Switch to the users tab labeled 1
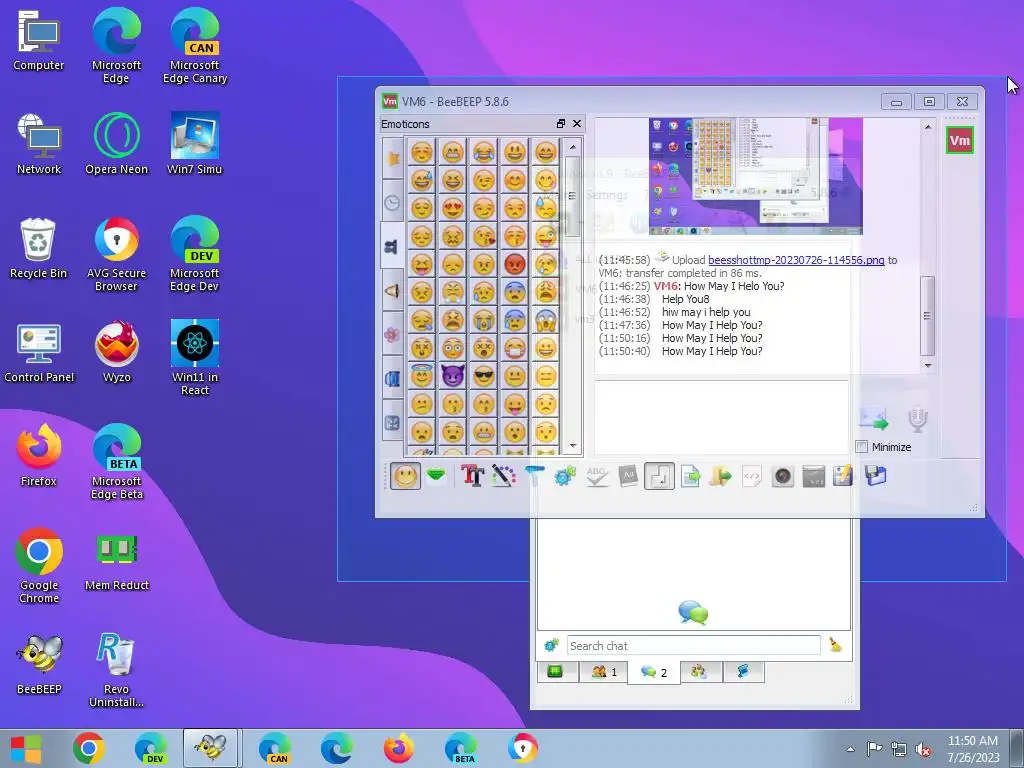This screenshot has width=1024, height=768. (x=603, y=671)
